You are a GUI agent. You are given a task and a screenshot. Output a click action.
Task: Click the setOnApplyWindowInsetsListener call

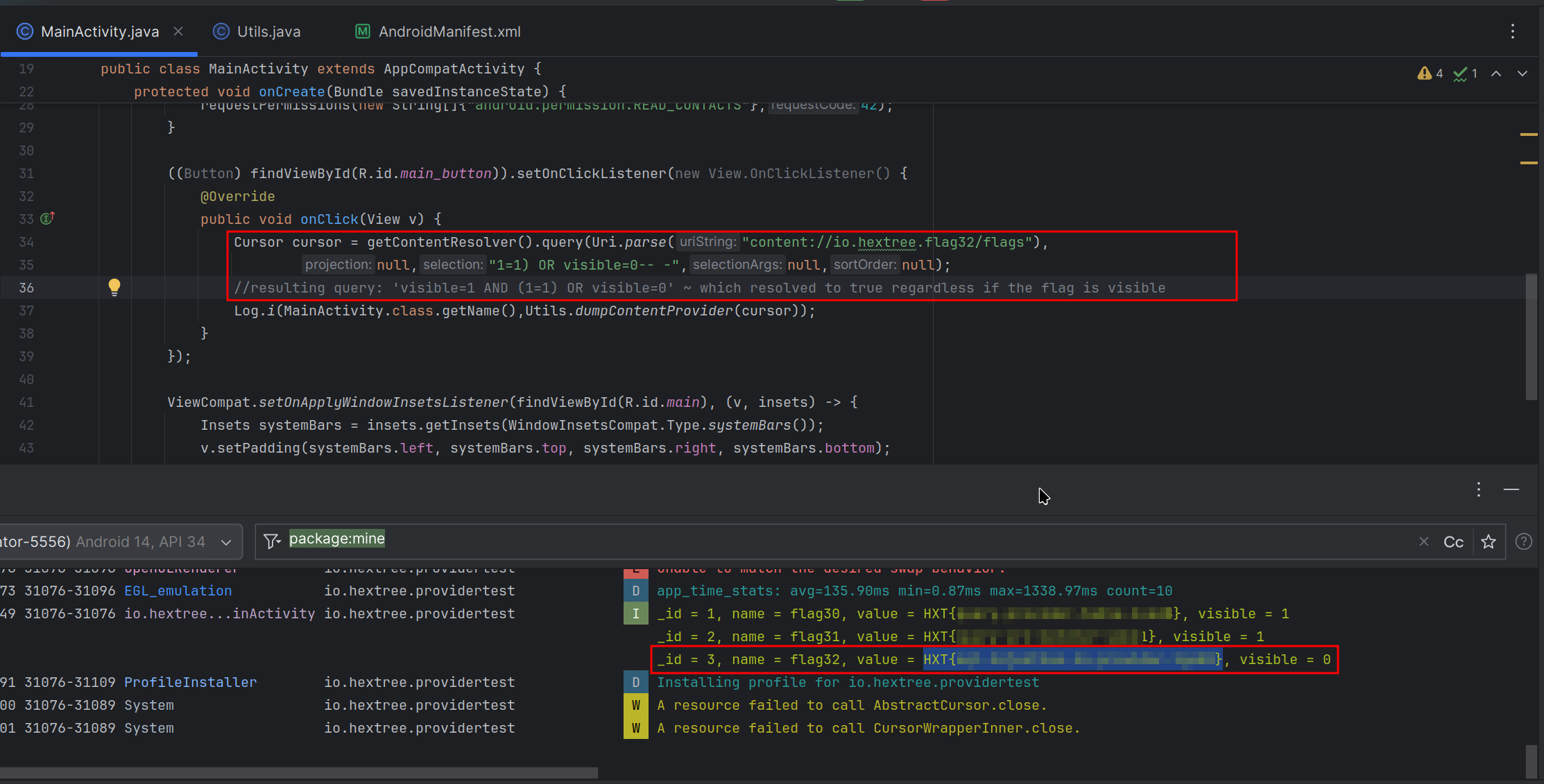point(384,403)
